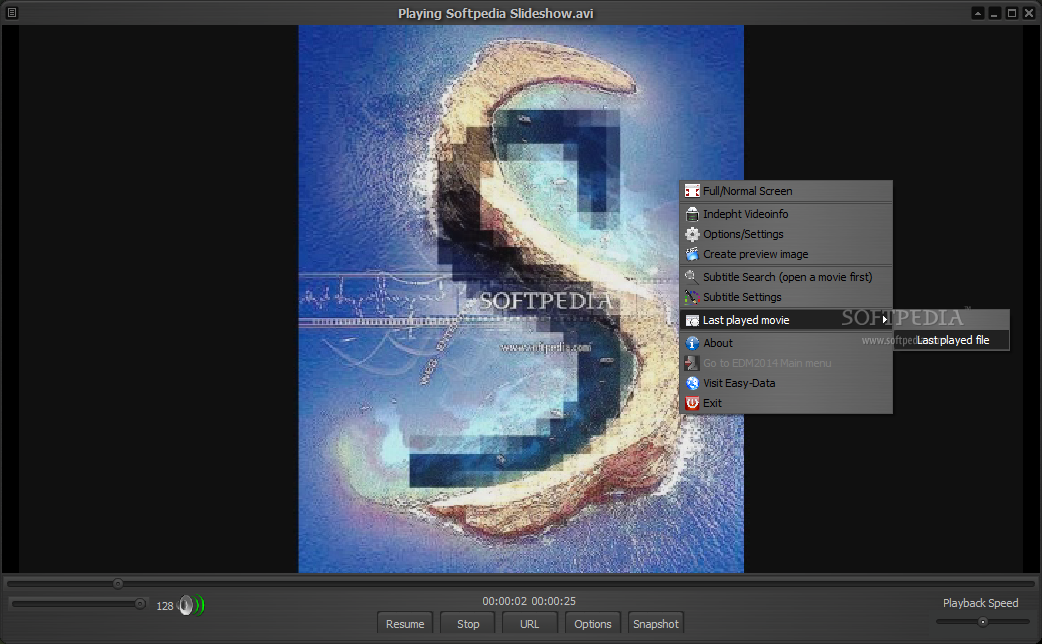Screen dimensions: 1042x644
Task: Click the Create preview image icon
Action: pos(692,254)
